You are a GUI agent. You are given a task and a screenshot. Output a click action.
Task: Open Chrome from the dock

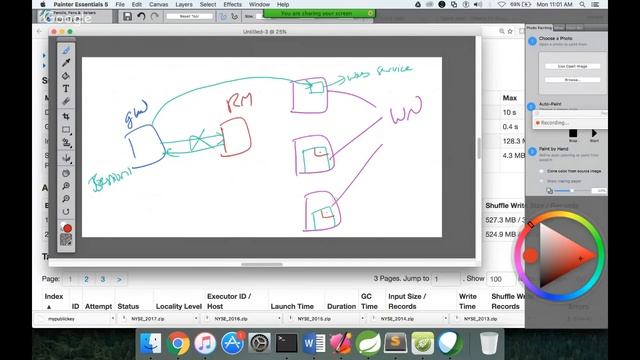pyautogui.click(x=178, y=342)
